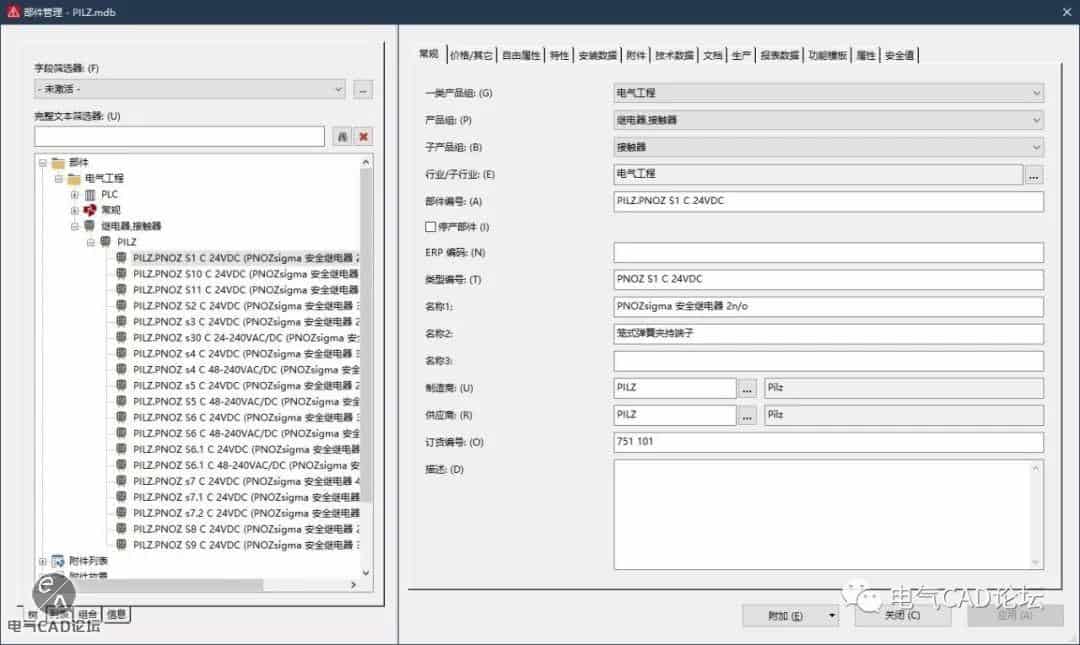Image resolution: width=1080 pixels, height=645 pixels.
Task: Open the 一类产品组 dropdown
Action: click(829, 93)
